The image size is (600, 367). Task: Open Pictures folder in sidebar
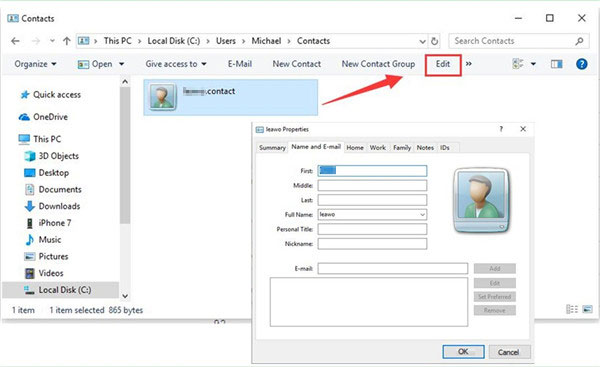pyautogui.click(x=46, y=256)
